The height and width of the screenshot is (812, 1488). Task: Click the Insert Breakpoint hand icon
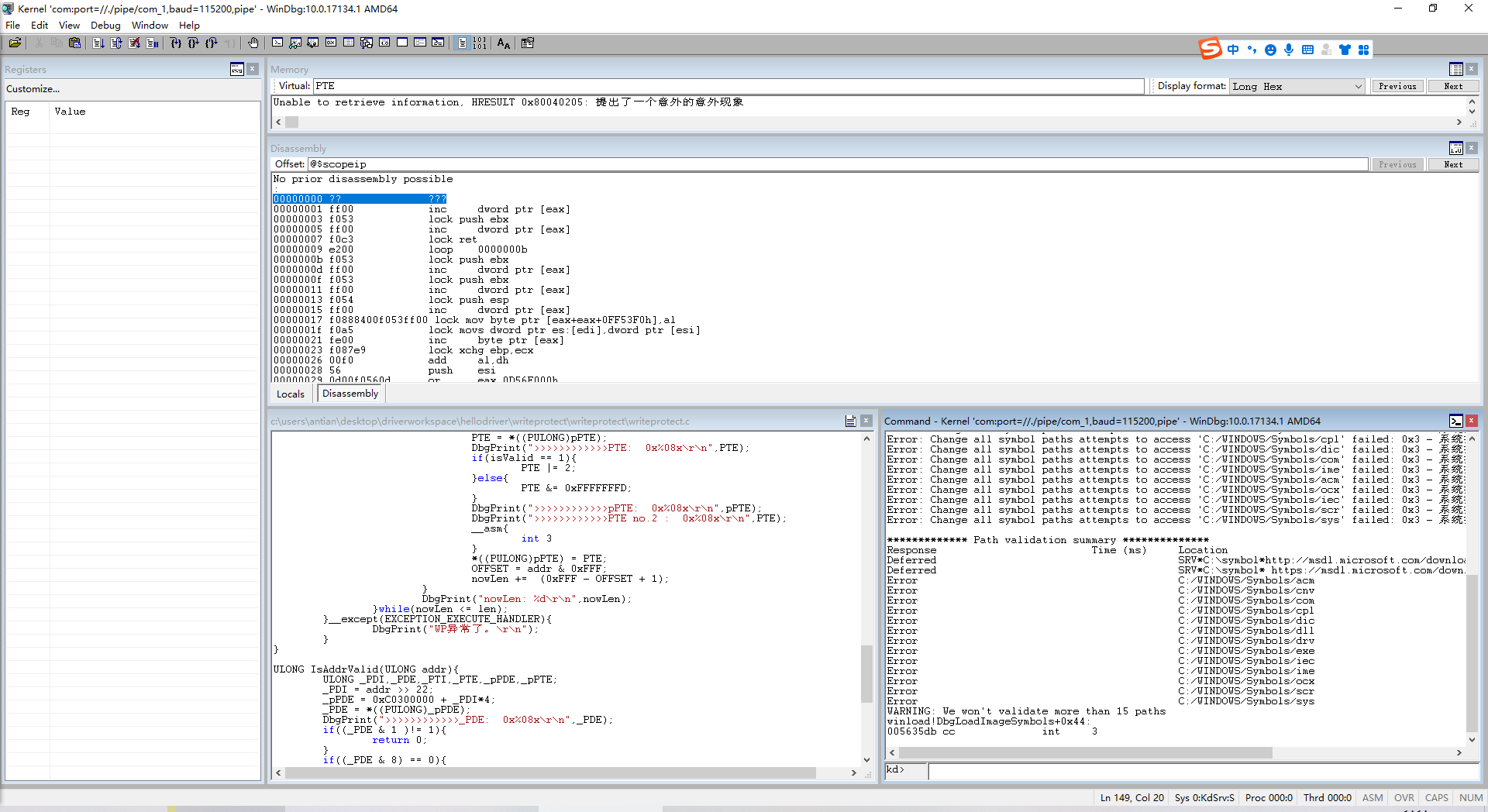(253, 43)
